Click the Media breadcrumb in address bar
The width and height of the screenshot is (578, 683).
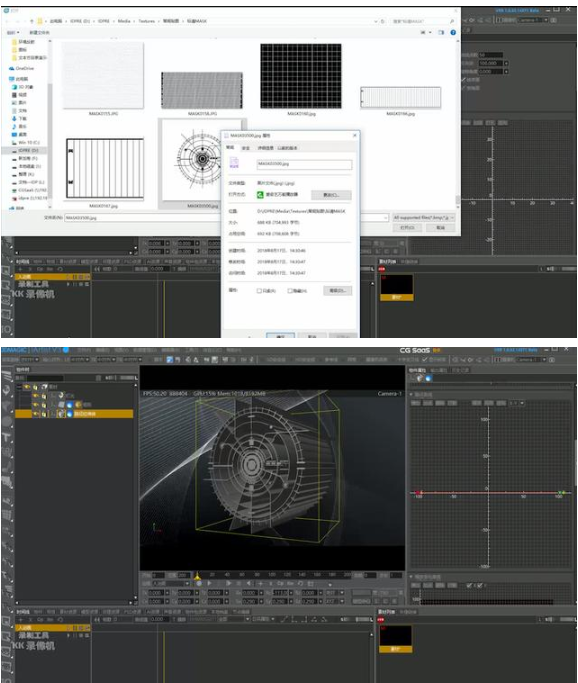[124, 21]
